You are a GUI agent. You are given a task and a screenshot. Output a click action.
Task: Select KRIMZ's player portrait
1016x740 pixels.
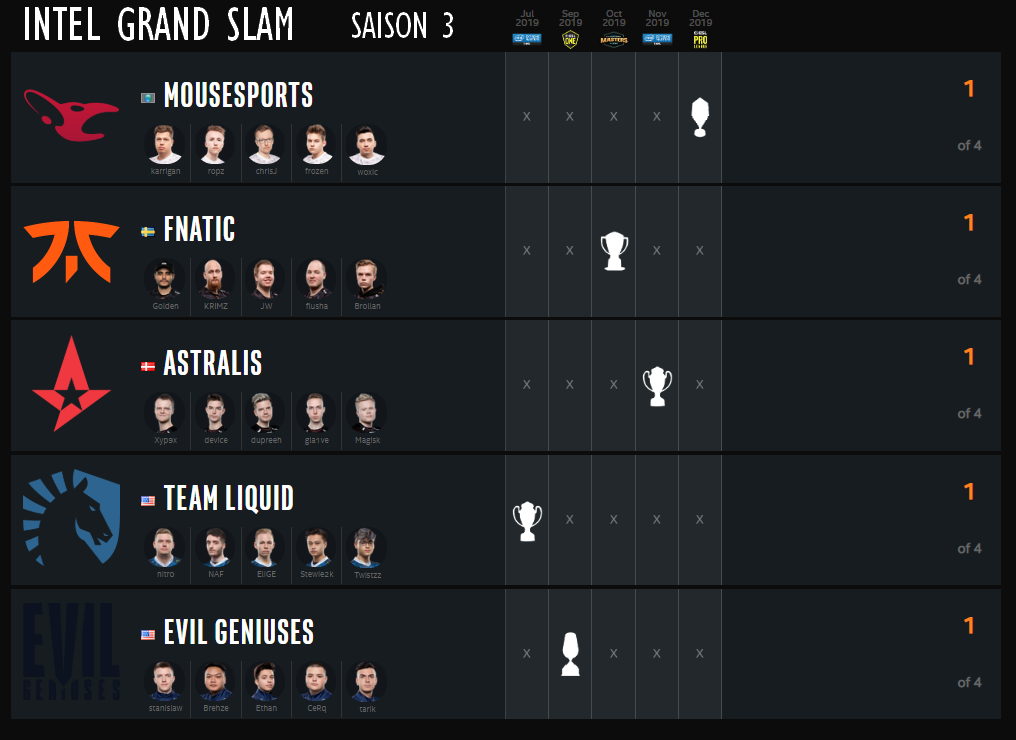tap(216, 278)
